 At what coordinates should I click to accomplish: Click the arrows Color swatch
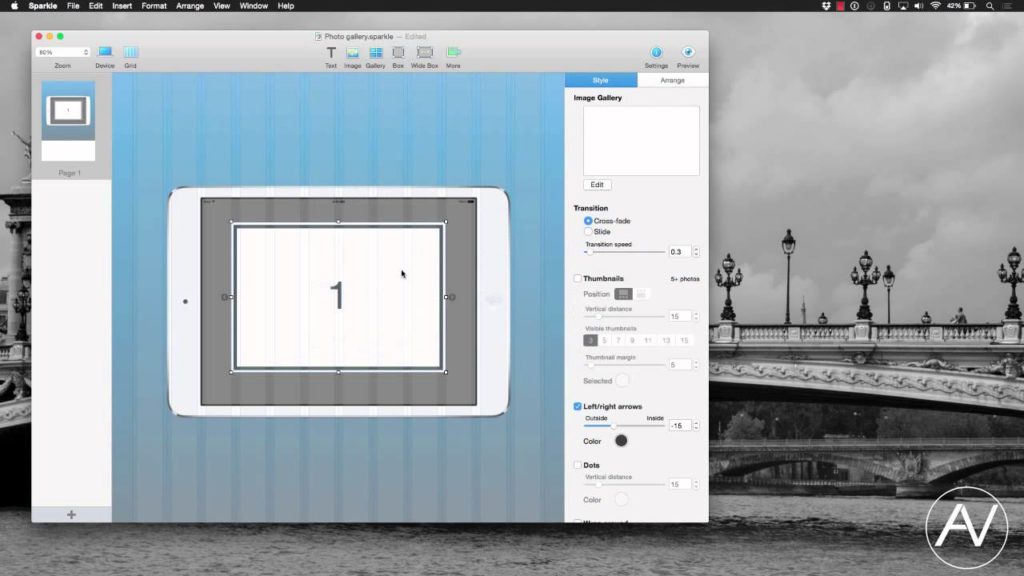[621, 441]
